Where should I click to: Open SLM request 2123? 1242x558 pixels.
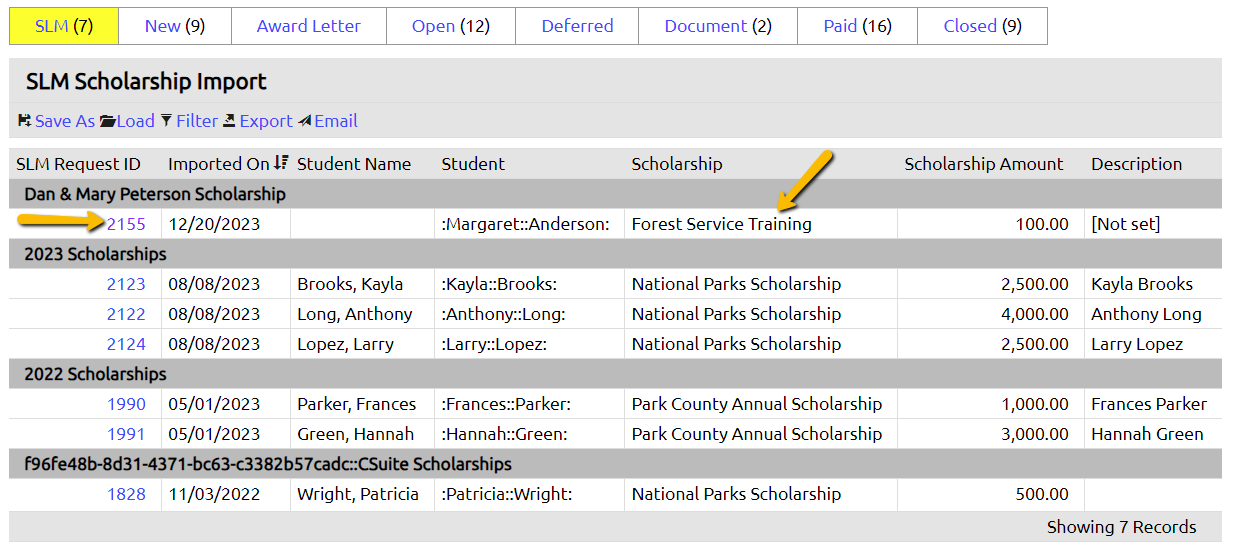[x=126, y=284]
